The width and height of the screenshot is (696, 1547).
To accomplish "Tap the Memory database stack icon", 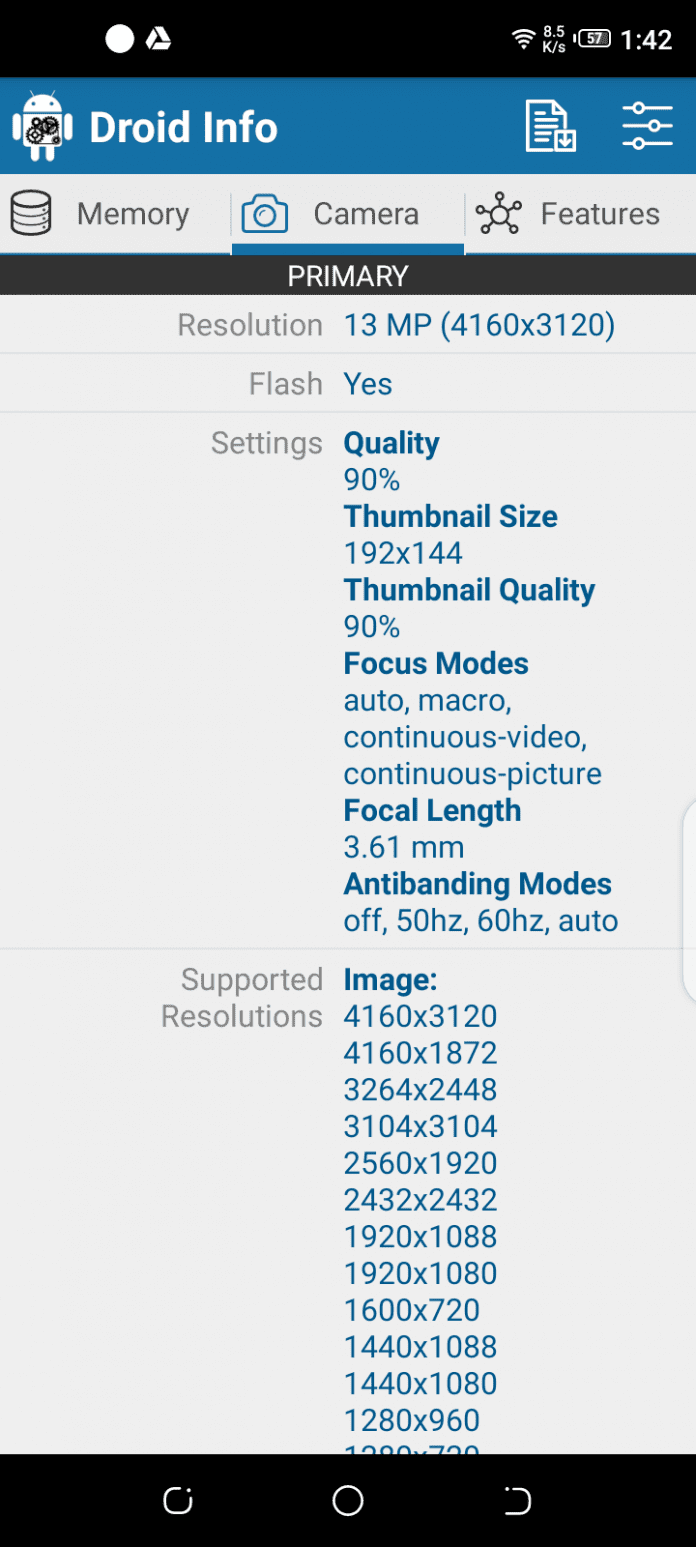I will click(x=31, y=214).
